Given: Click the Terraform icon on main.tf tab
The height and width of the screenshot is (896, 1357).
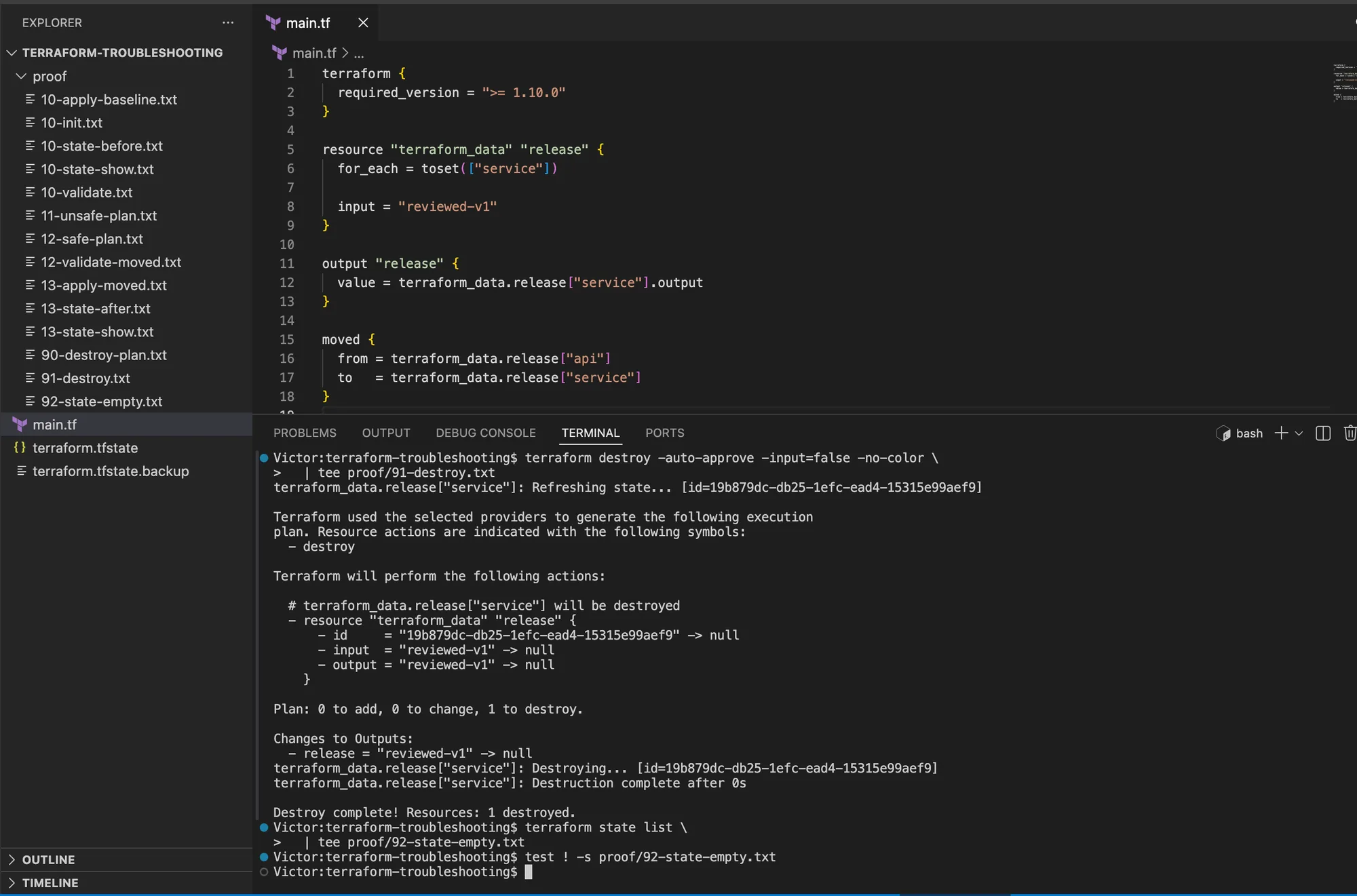Looking at the screenshot, I should pyautogui.click(x=273, y=22).
